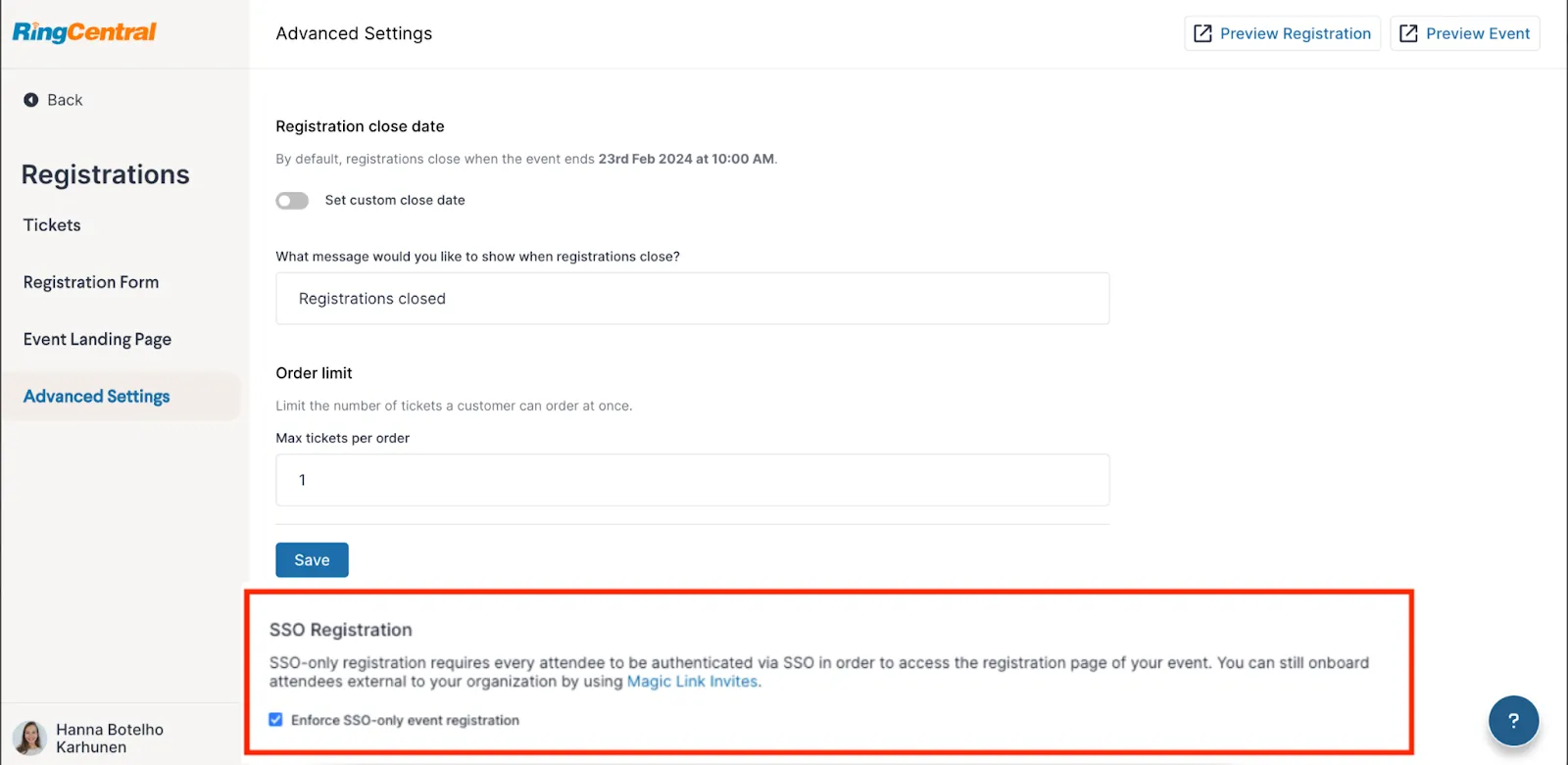Viewport: 1568px width, 765px height.
Task: Click the Hanna Botelho Karhunen user name
Action: 110,739
